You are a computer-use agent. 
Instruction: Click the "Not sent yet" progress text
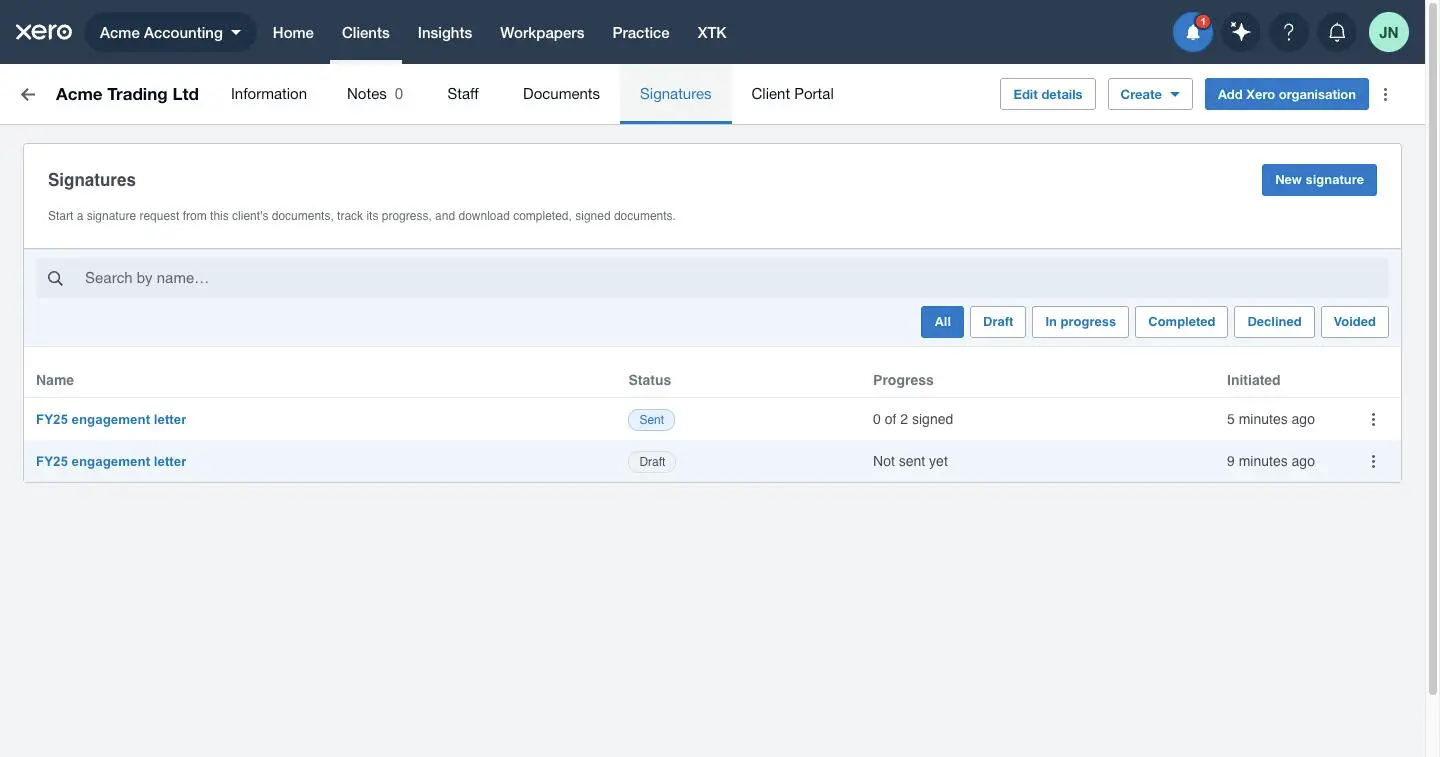pyautogui.click(x=910, y=461)
